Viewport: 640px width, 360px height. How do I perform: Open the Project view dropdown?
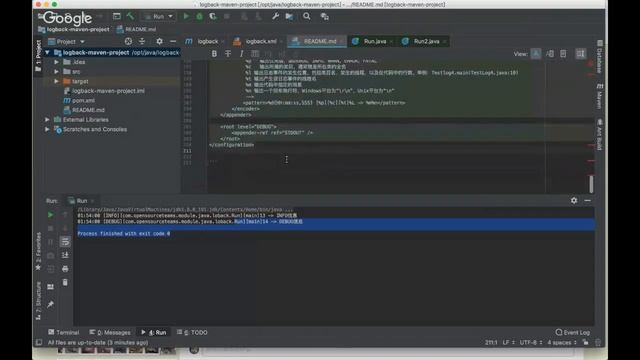[67, 42]
